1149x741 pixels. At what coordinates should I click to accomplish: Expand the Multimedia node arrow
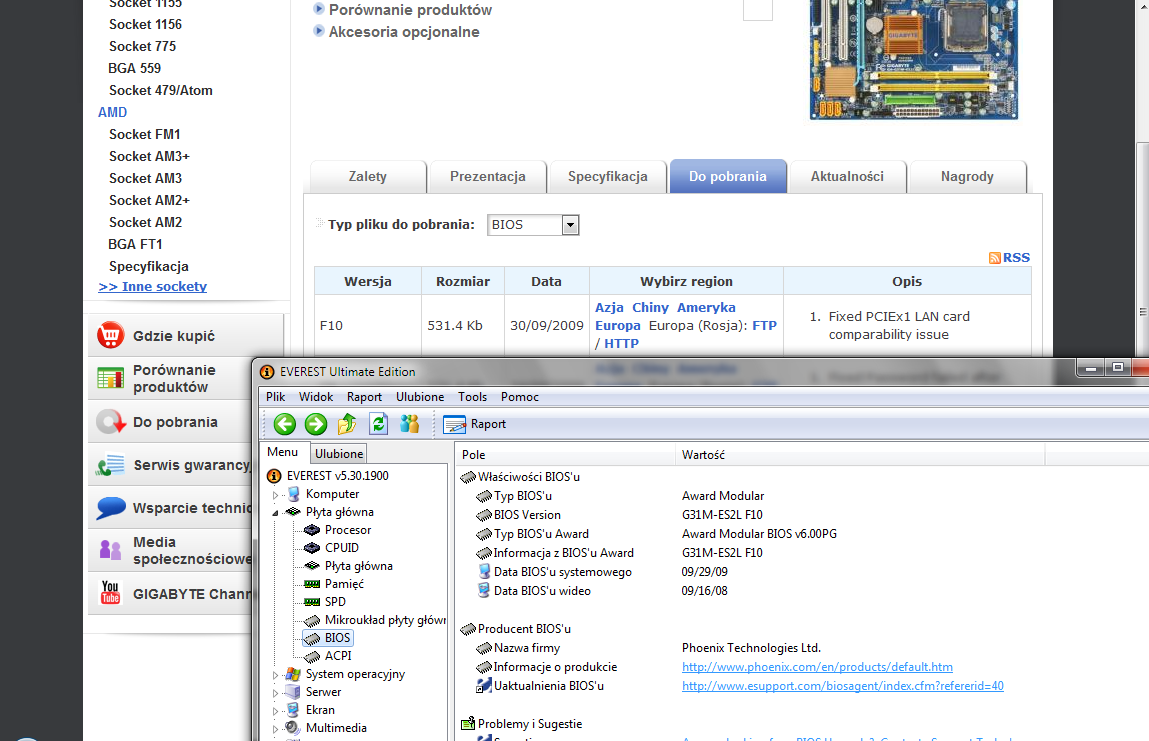point(276,729)
